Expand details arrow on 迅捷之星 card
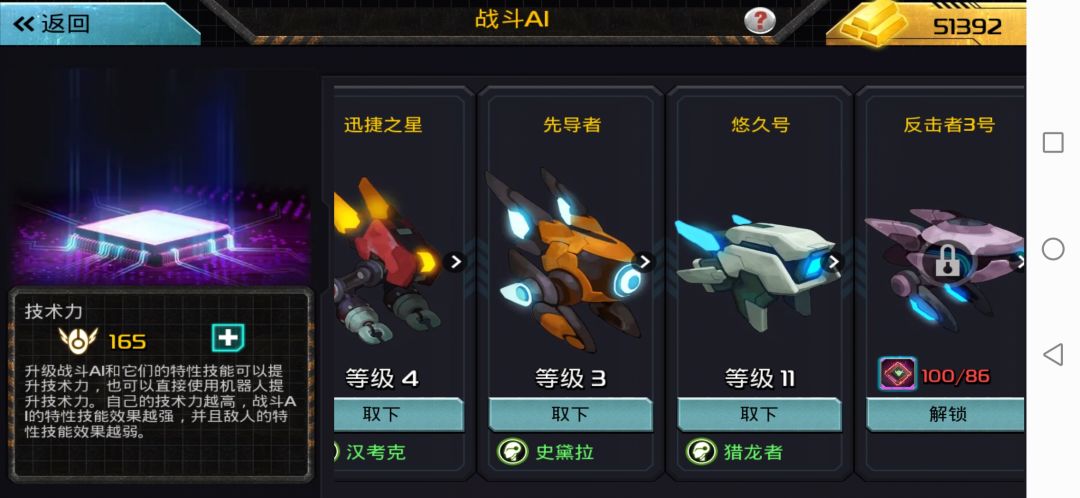Viewport: 1080px width, 498px height. 455,262
